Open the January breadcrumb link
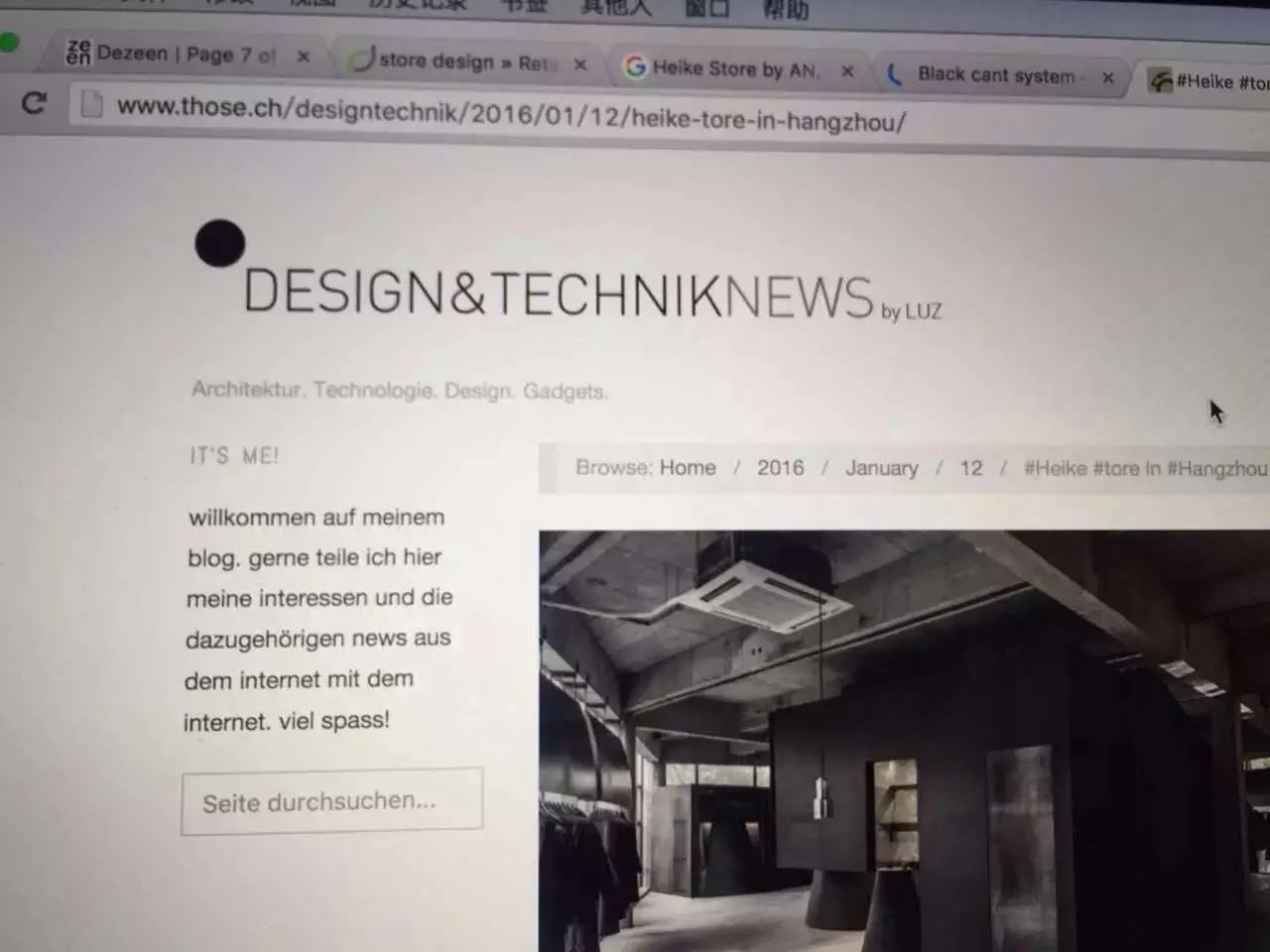 point(882,468)
